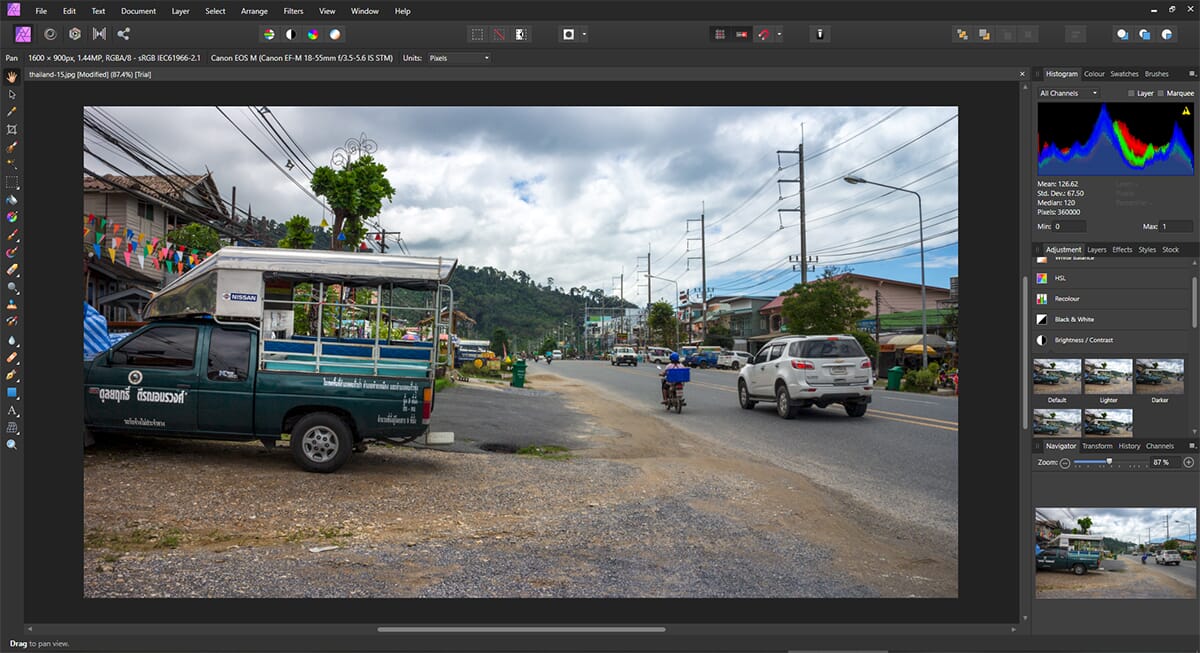
Task: Select the Rectangular Marquee tool
Action: (12, 182)
